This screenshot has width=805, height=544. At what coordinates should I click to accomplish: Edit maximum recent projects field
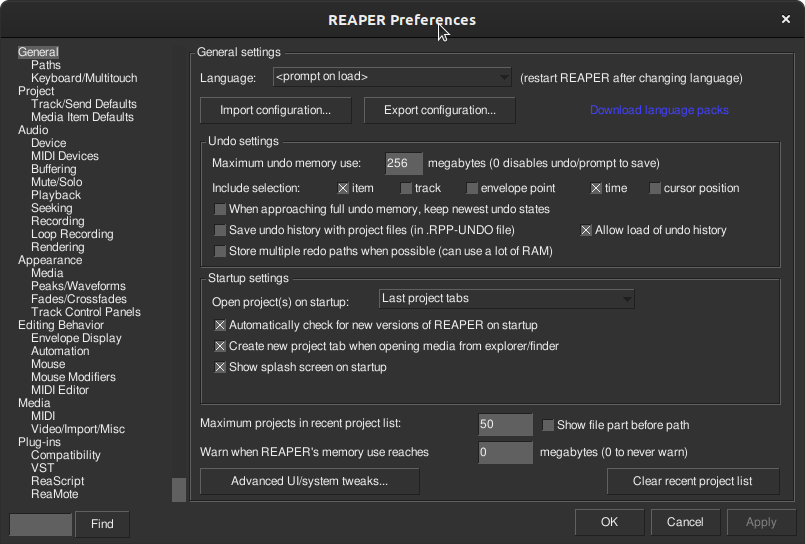coord(505,424)
